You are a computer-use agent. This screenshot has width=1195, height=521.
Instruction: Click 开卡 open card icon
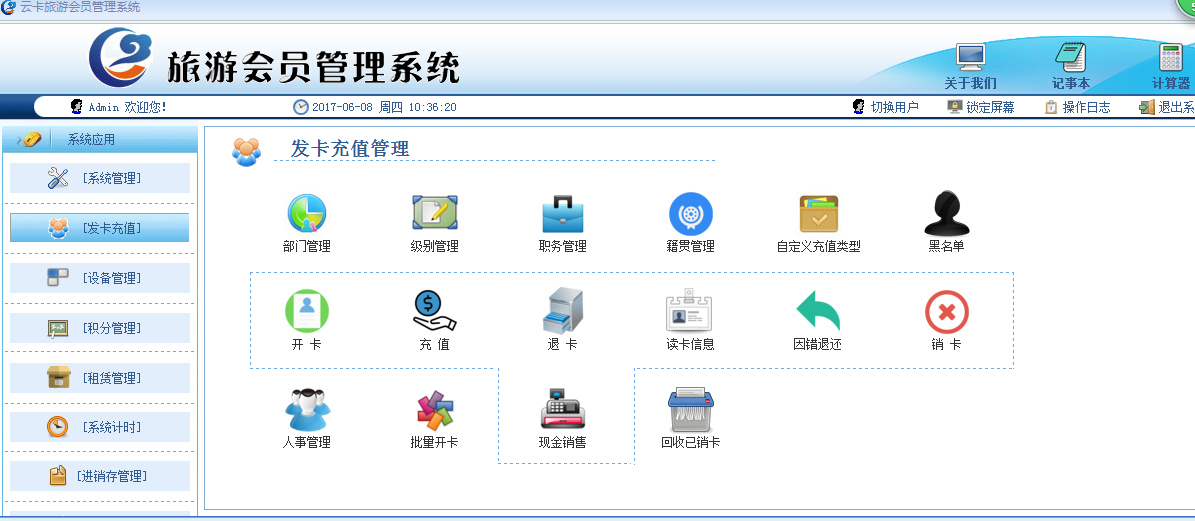tap(306, 311)
